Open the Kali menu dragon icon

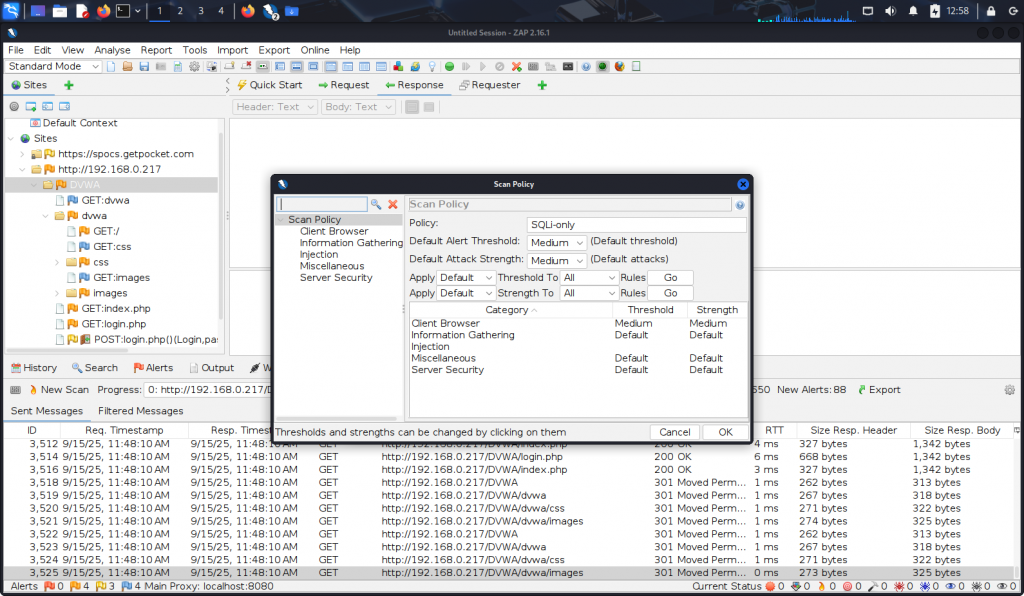click(x=11, y=11)
